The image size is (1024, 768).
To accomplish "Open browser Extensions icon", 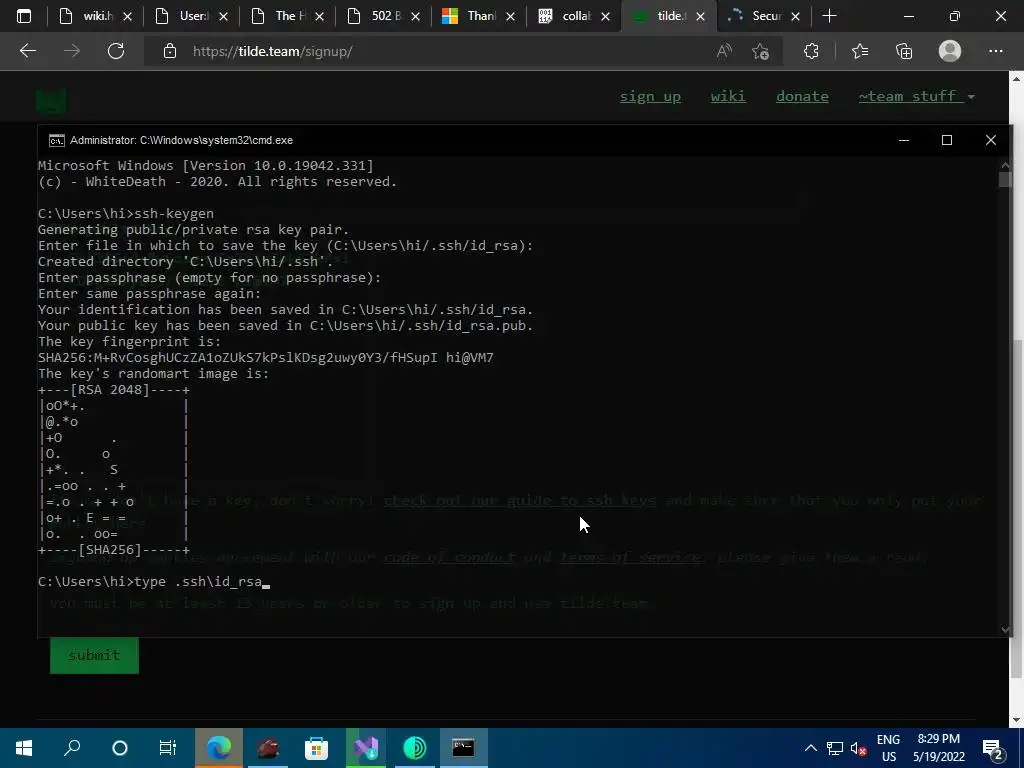I will point(811,51).
